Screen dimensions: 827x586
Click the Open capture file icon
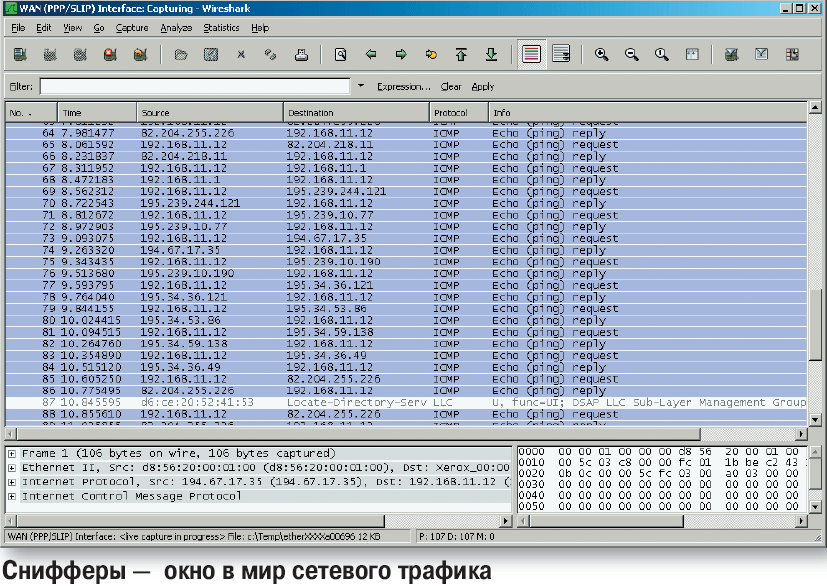click(x=180, y=54)
